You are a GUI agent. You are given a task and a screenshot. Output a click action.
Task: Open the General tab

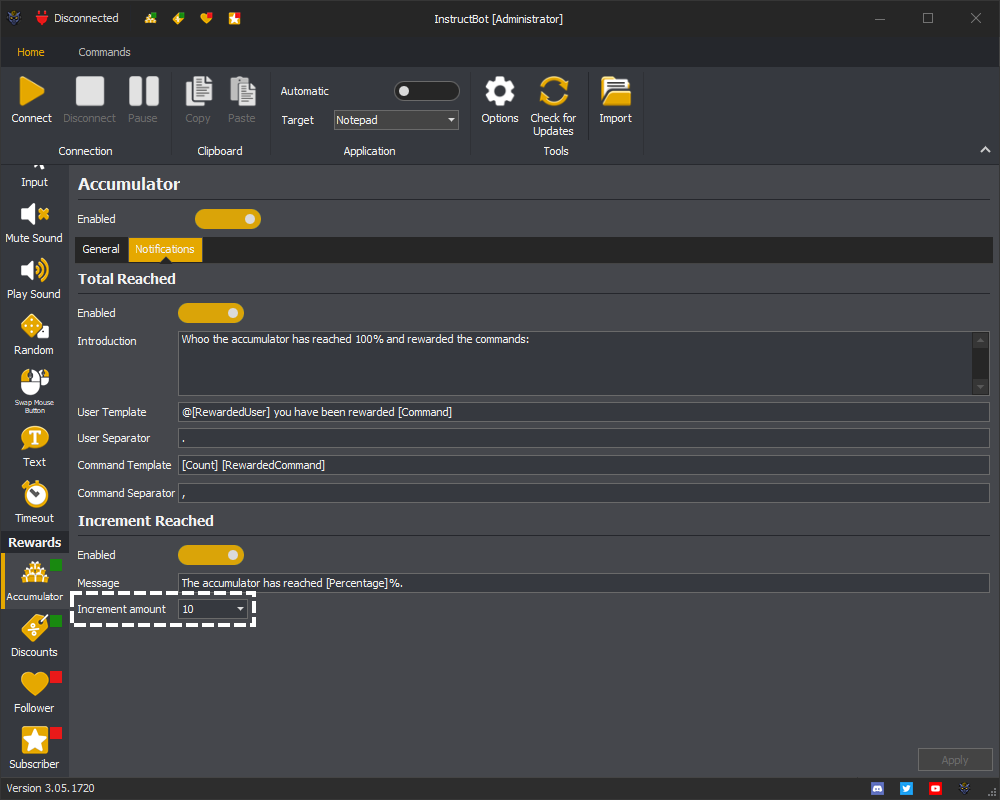click(x=101, y=249)
